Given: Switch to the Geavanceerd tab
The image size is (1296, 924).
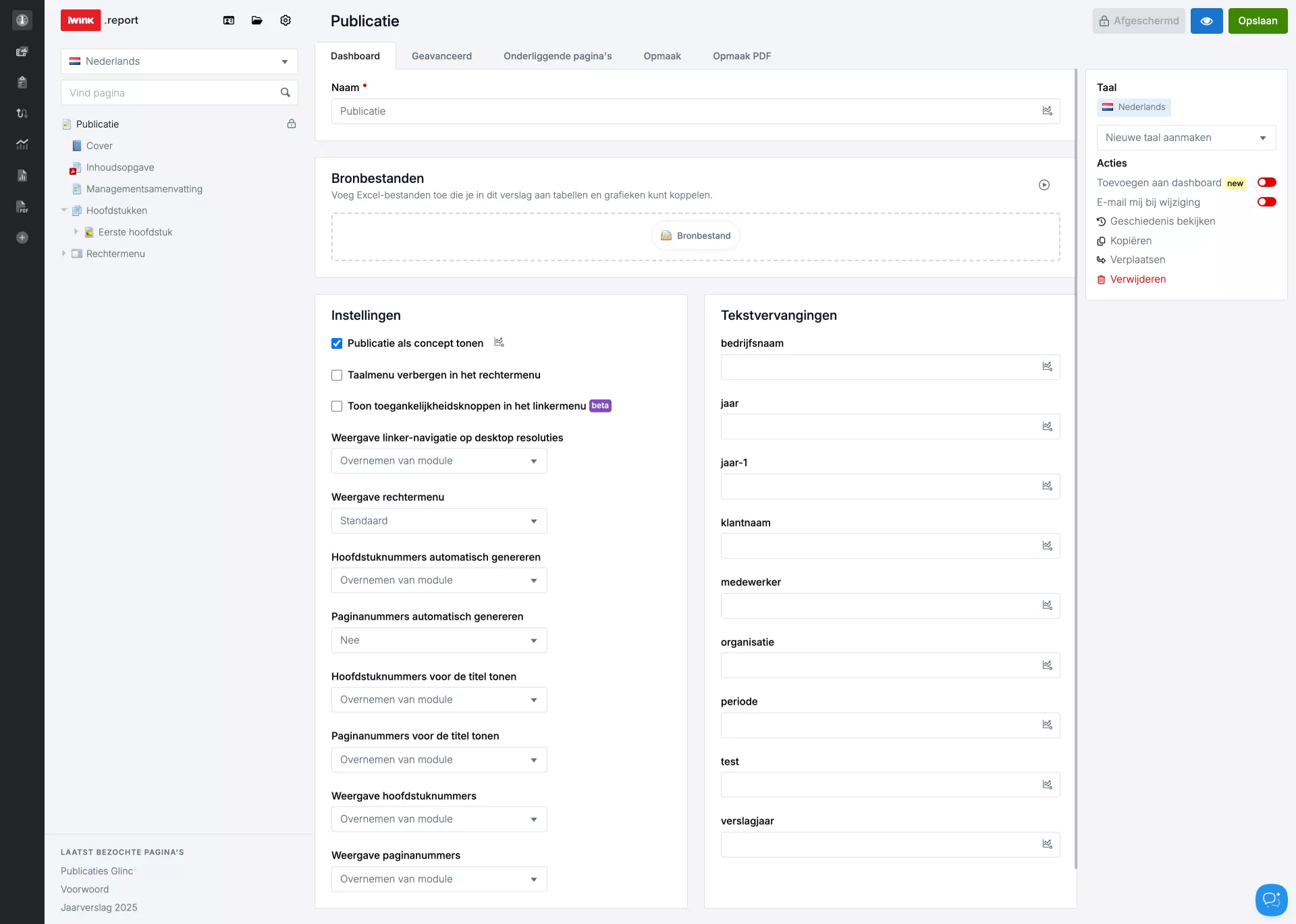Looking at the screenshot, I should click(x=441, y=56).
